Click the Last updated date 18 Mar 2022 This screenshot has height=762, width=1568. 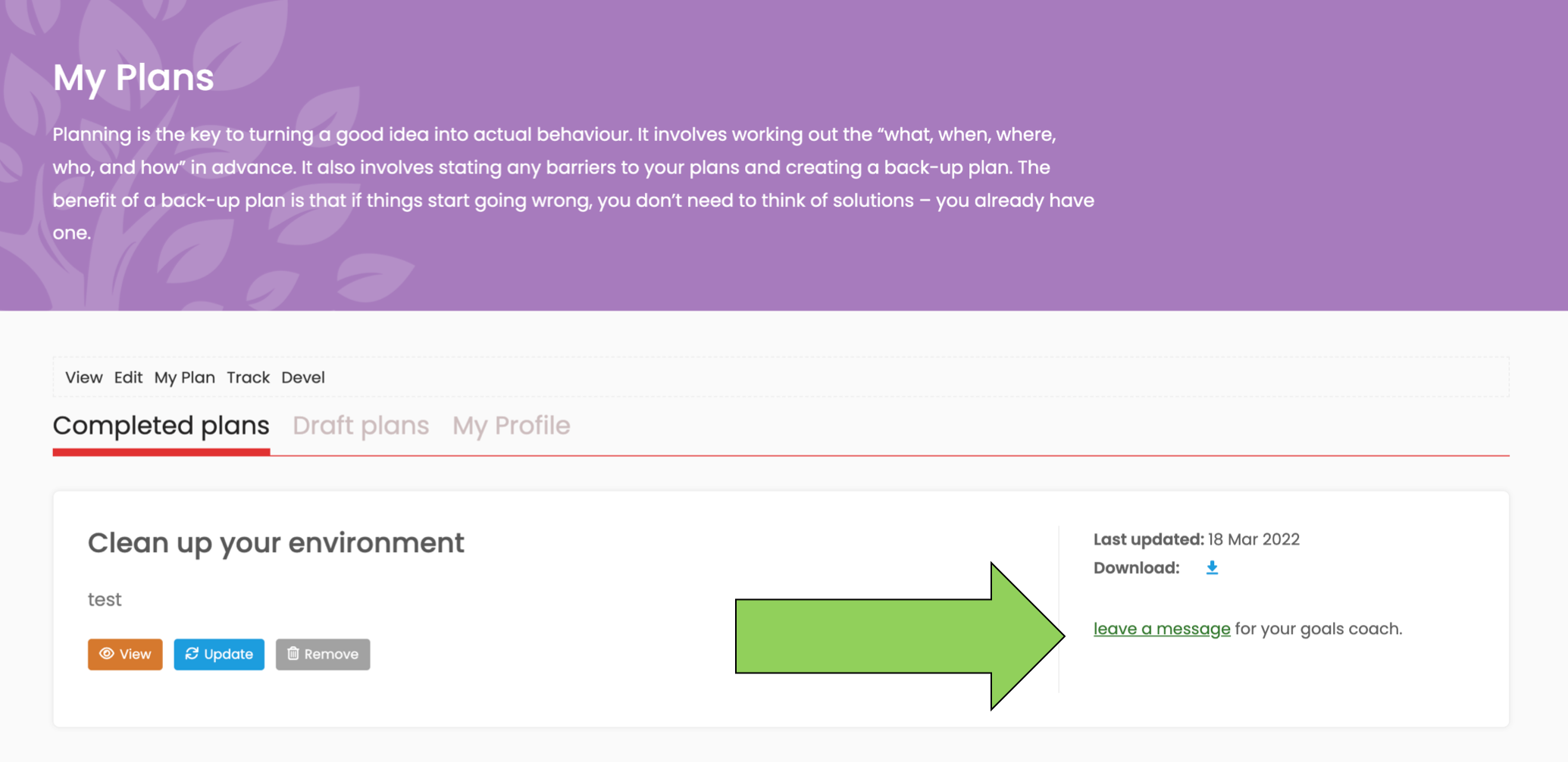pyautogui.click(x=1253, y=539)
